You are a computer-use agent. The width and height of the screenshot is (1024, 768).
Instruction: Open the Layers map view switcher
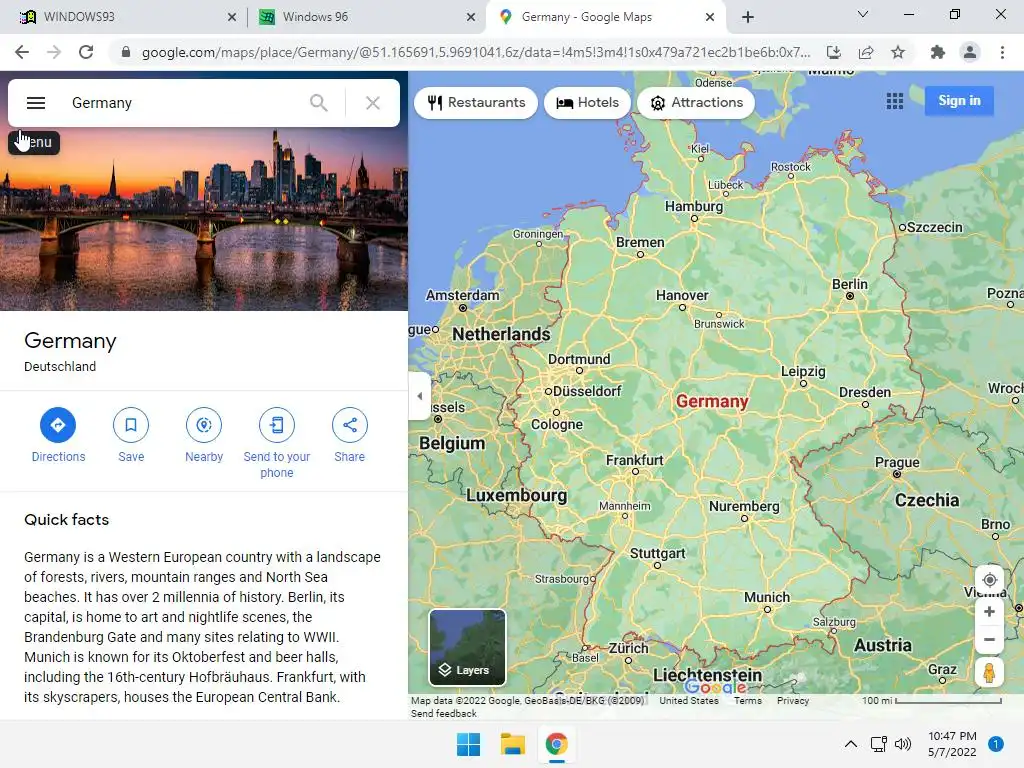[467, 647]
